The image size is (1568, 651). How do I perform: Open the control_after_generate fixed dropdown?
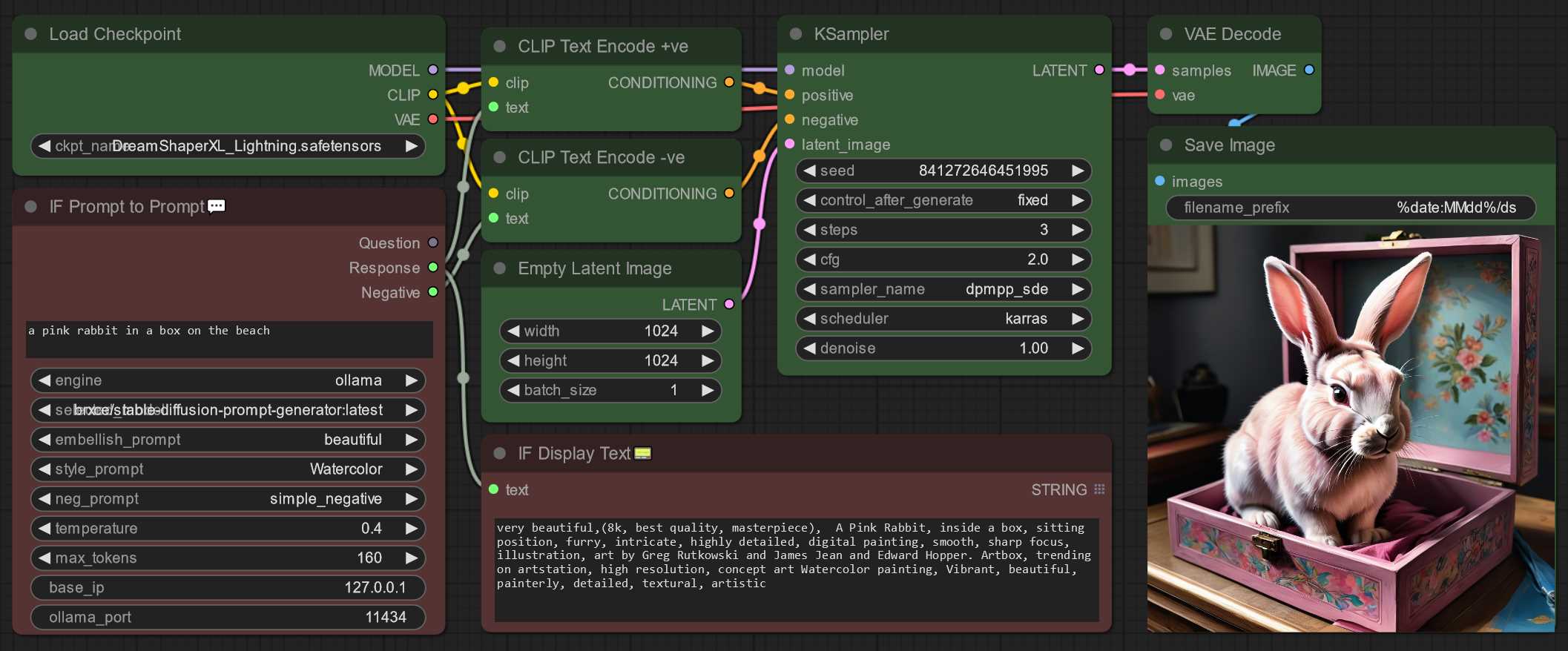[943, 200]
